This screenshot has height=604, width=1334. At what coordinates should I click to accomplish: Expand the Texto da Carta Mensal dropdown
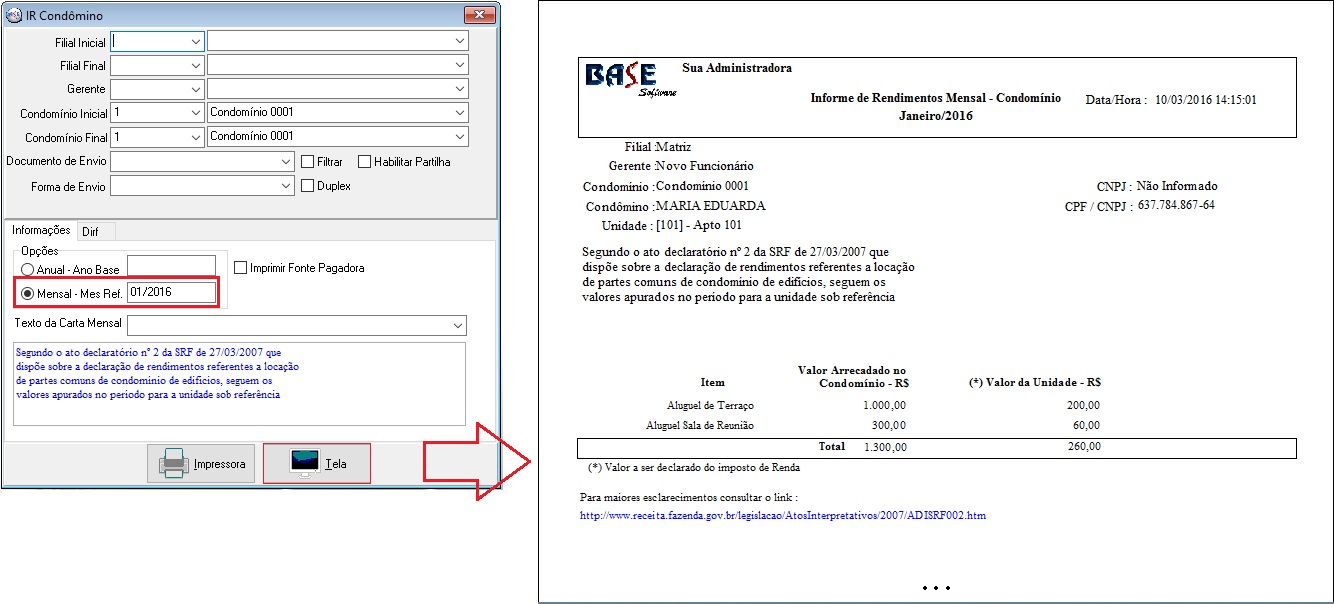coord(458,325)
